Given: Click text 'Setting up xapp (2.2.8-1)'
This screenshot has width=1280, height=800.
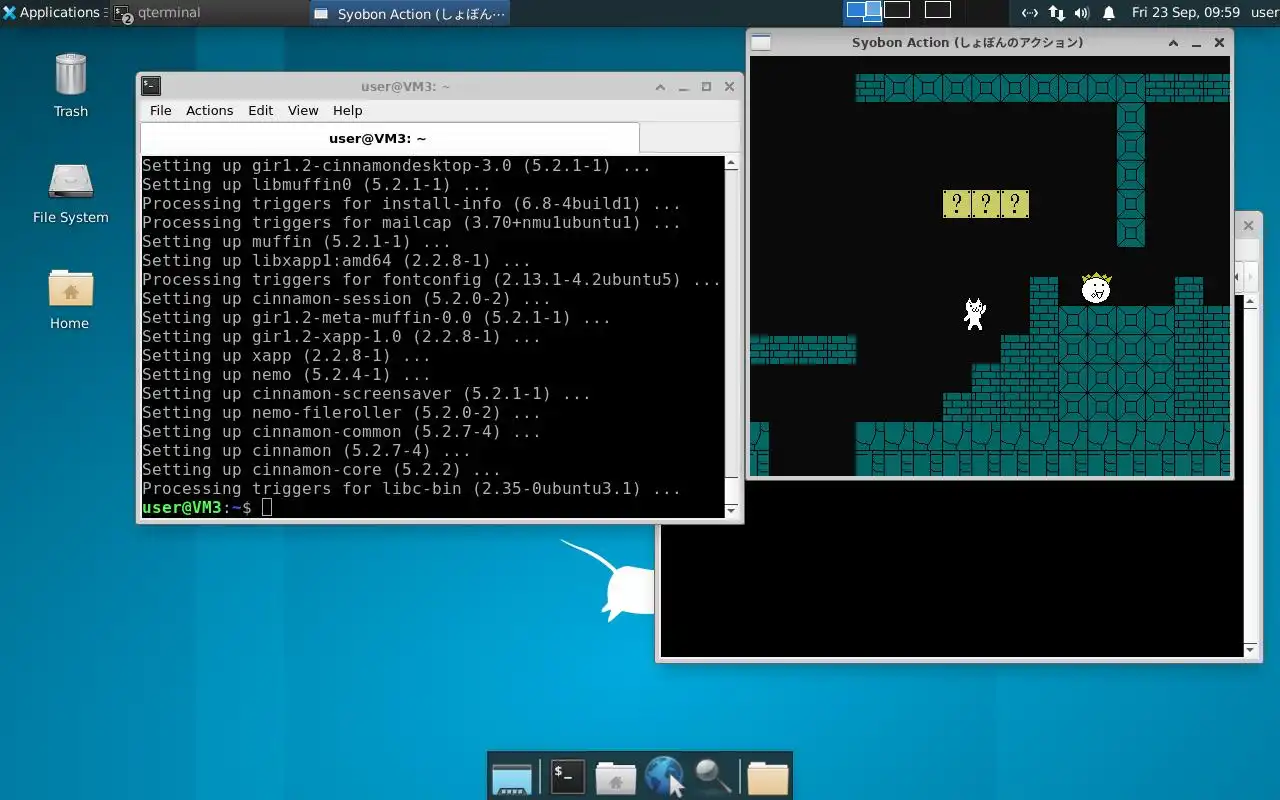Looking at the screenshot, I should click(286, 356).
